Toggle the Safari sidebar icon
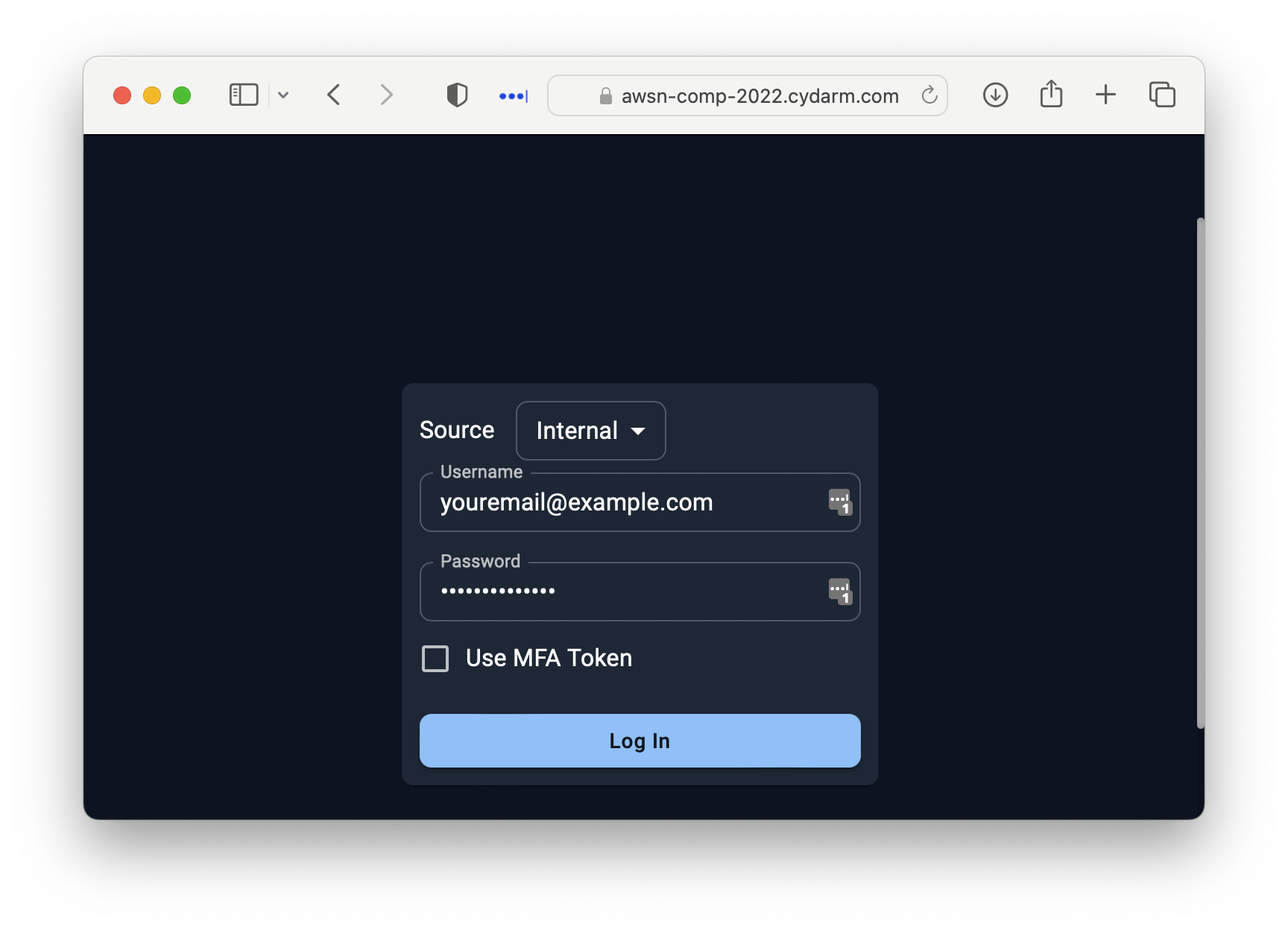This screenshot has width=1288, height=930. pos(244,95)
